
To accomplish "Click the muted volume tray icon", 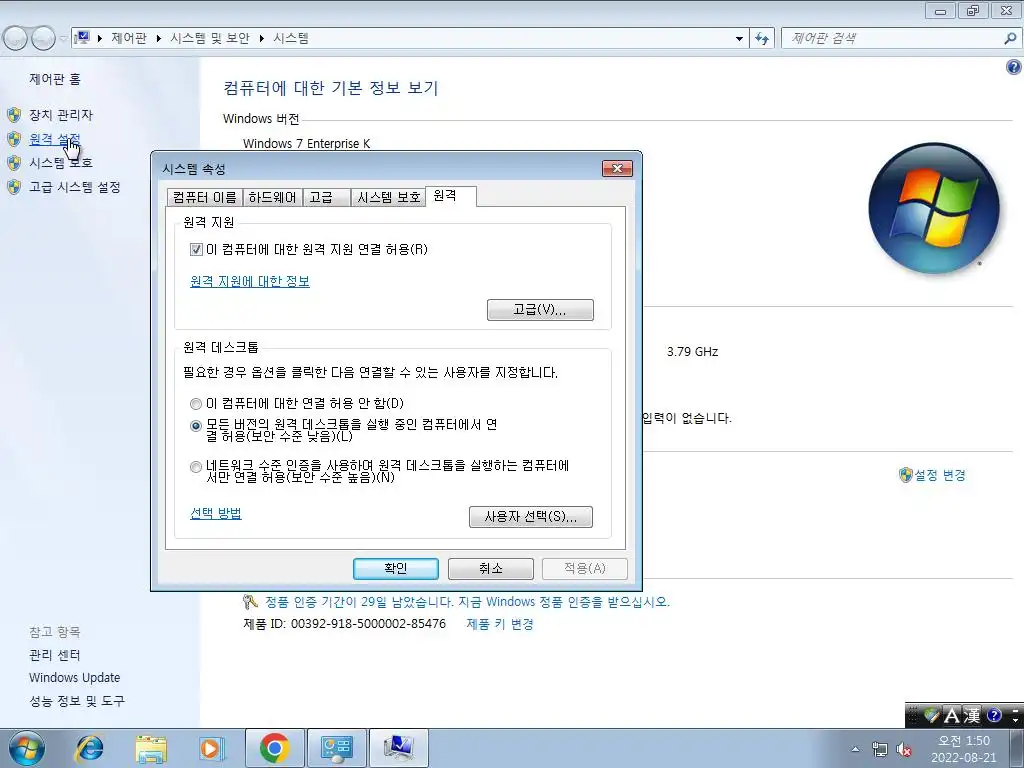I will coord(904,750).
